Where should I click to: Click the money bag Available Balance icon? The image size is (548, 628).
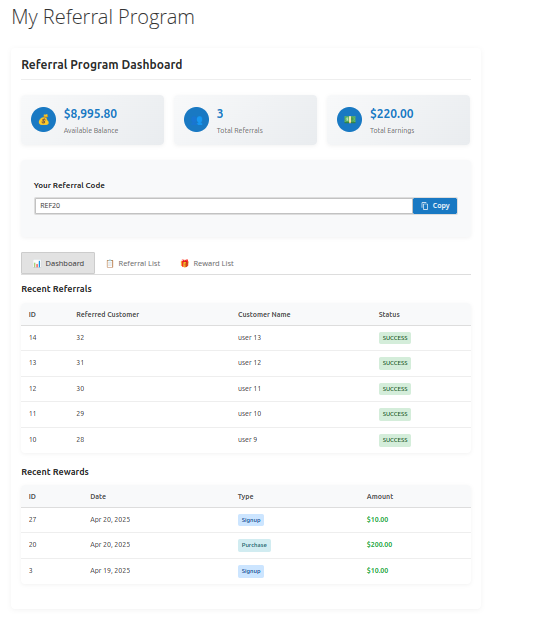tap(43, 119)
